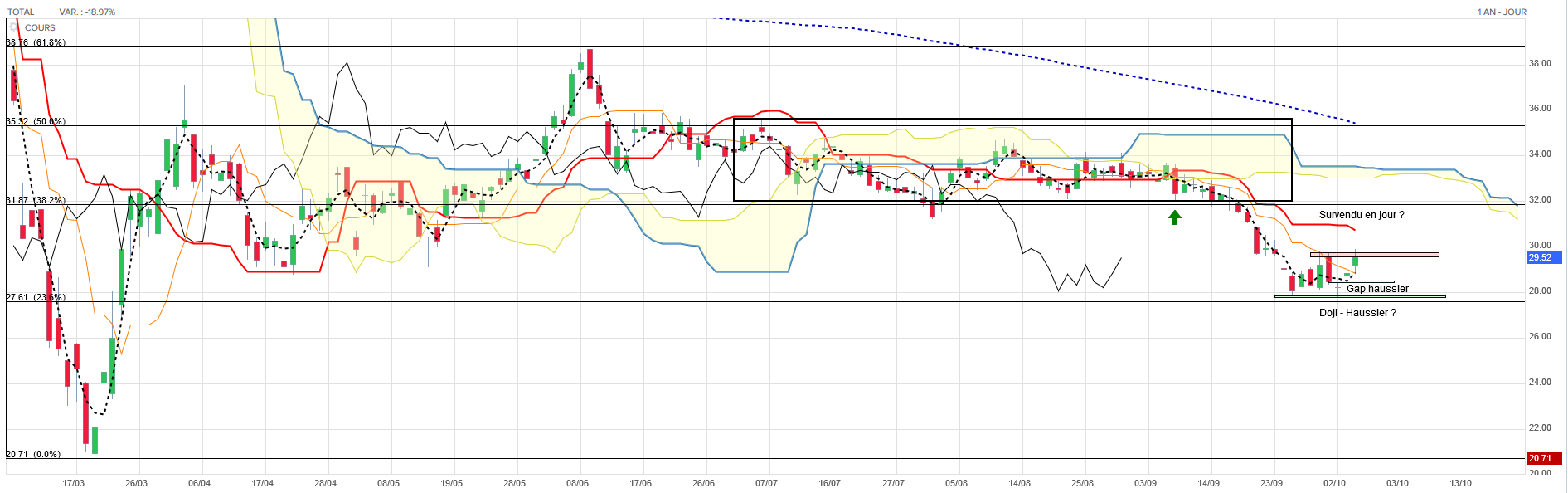Click the 35.32 (50.0%) Fibonacci level label
Viewport: 1568px width, 493px height.
click(x=36, y=121)
